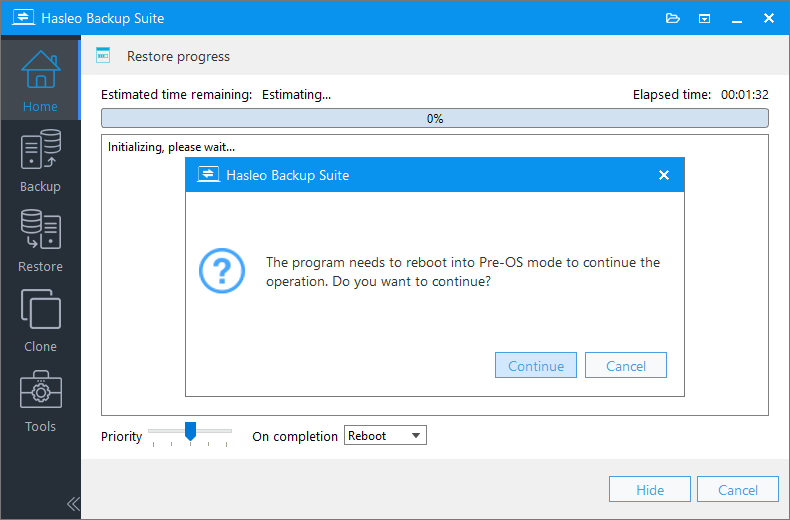Open the Tools section in the sidebar
Screen dimensions: 790x520
[40, 401]
